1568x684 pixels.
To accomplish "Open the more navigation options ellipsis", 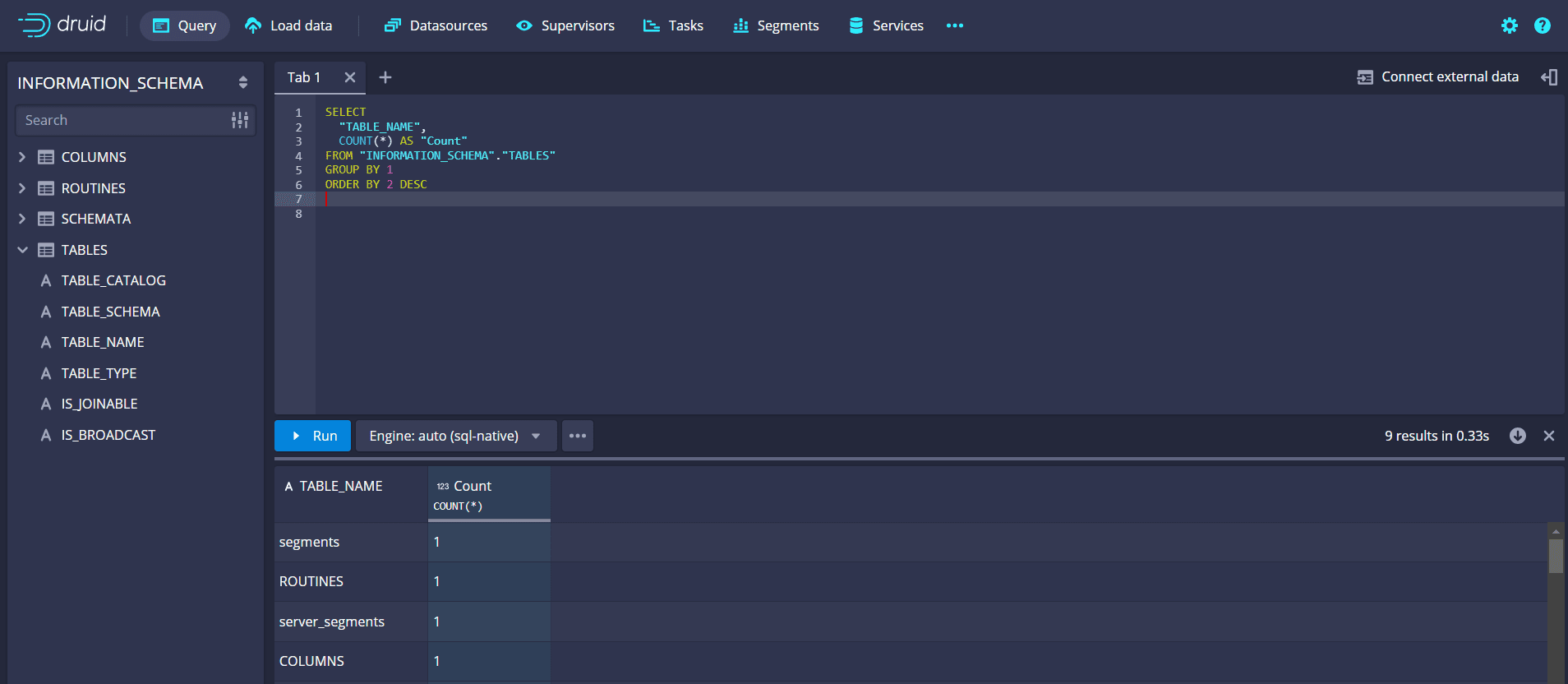I will [954, 25].
